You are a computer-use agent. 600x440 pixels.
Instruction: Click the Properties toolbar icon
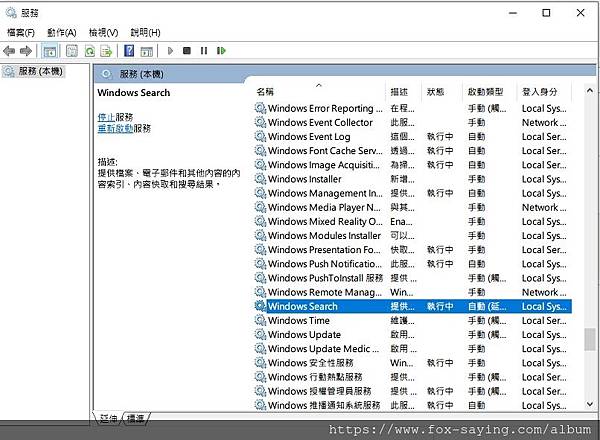[x=72, y=51]
